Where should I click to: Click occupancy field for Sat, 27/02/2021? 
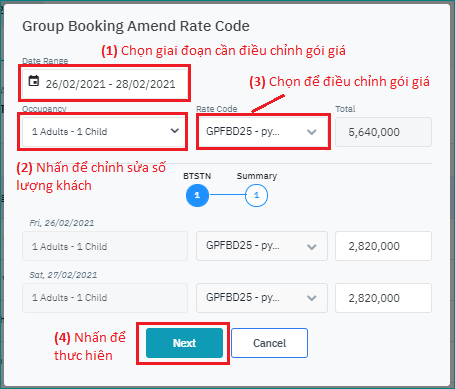coord(105,298)
